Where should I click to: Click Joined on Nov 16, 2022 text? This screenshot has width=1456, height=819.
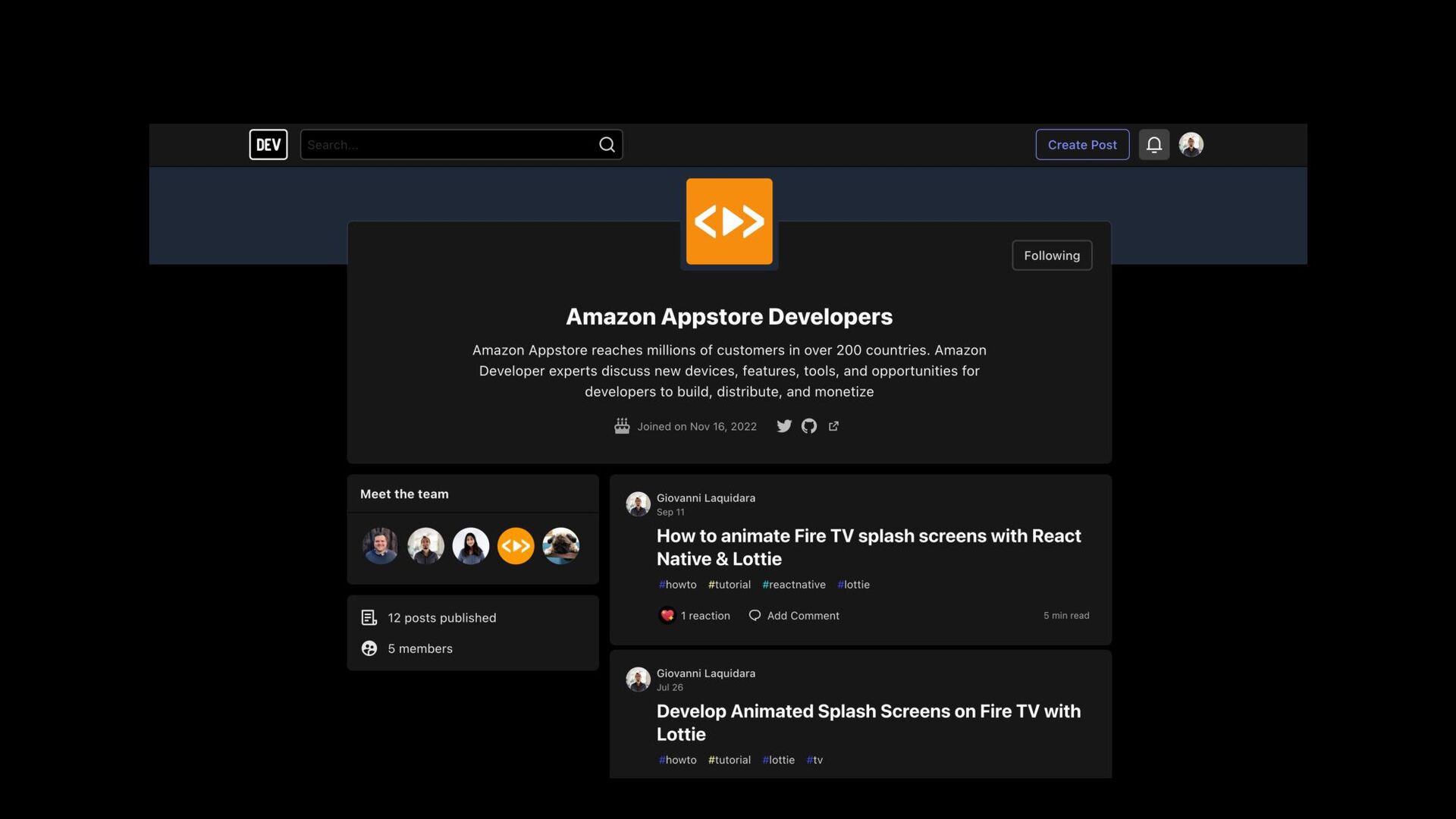click(697, 426)
